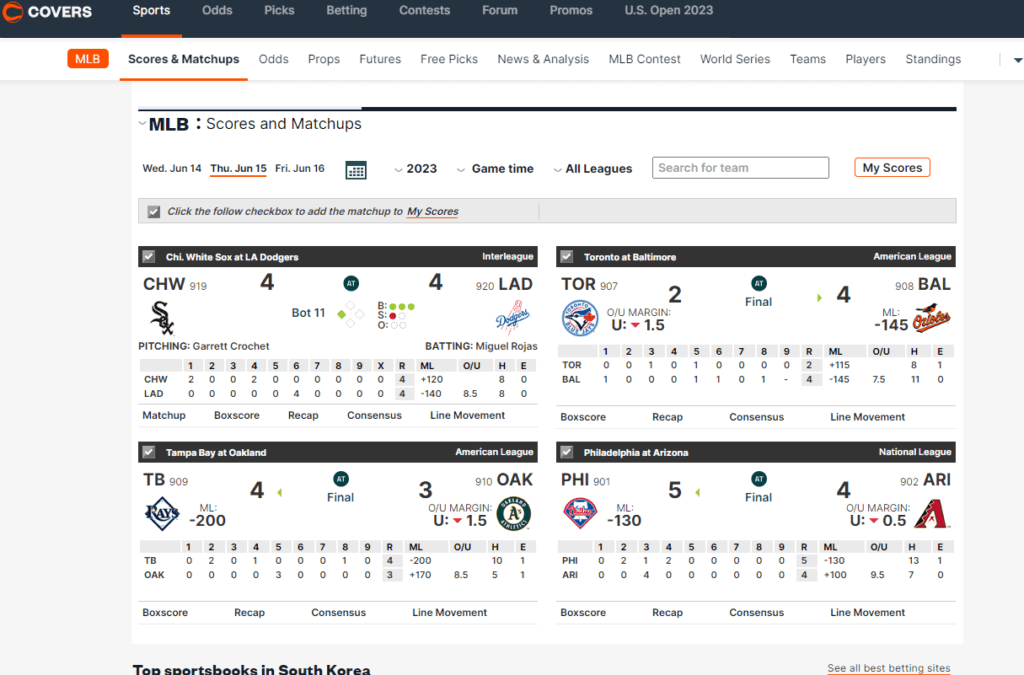Click the AT badge in Toronto-Baltimore matchup
Screen dimensions: 1024x675
(758, 283)
